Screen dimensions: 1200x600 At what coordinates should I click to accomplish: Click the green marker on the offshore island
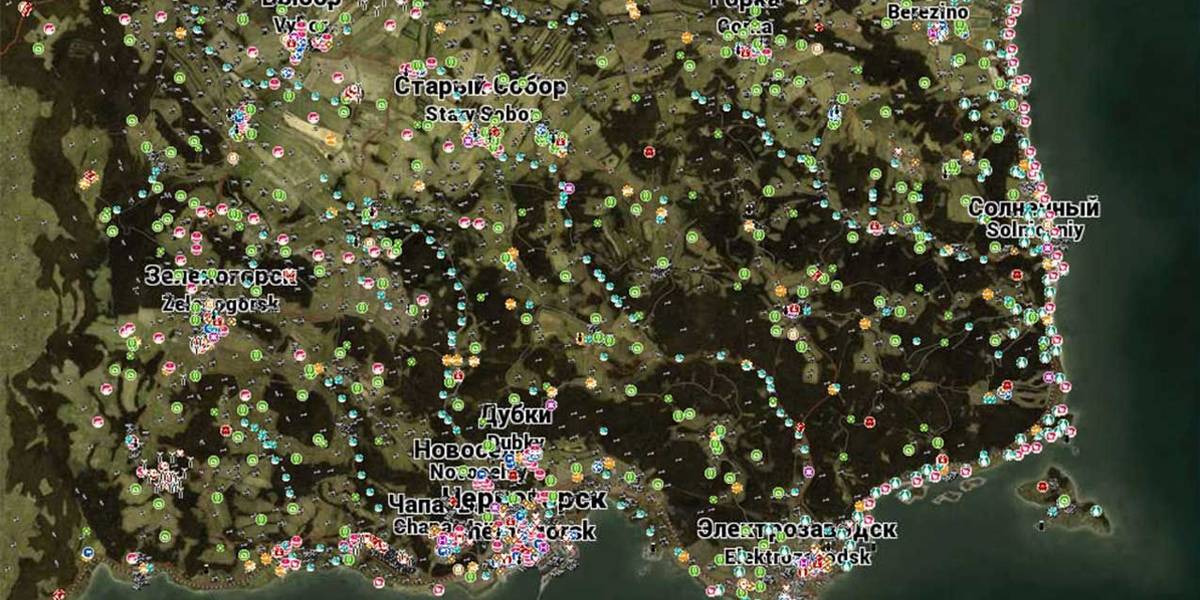coord(1064,500)
